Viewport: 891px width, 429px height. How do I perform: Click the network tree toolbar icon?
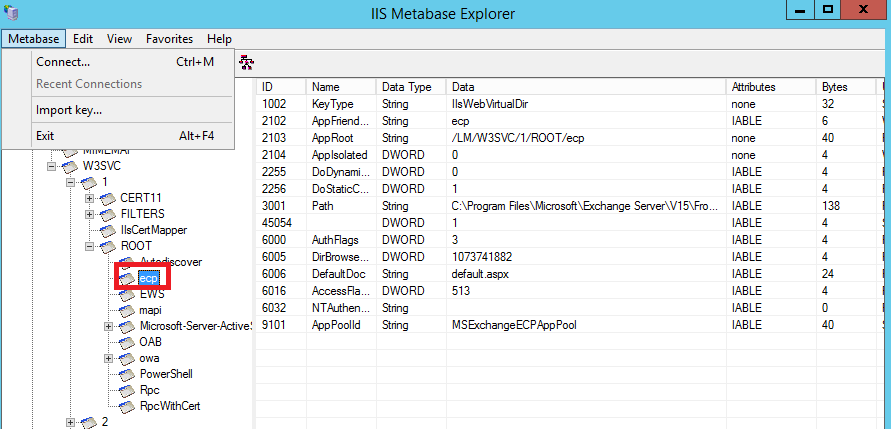247,62
